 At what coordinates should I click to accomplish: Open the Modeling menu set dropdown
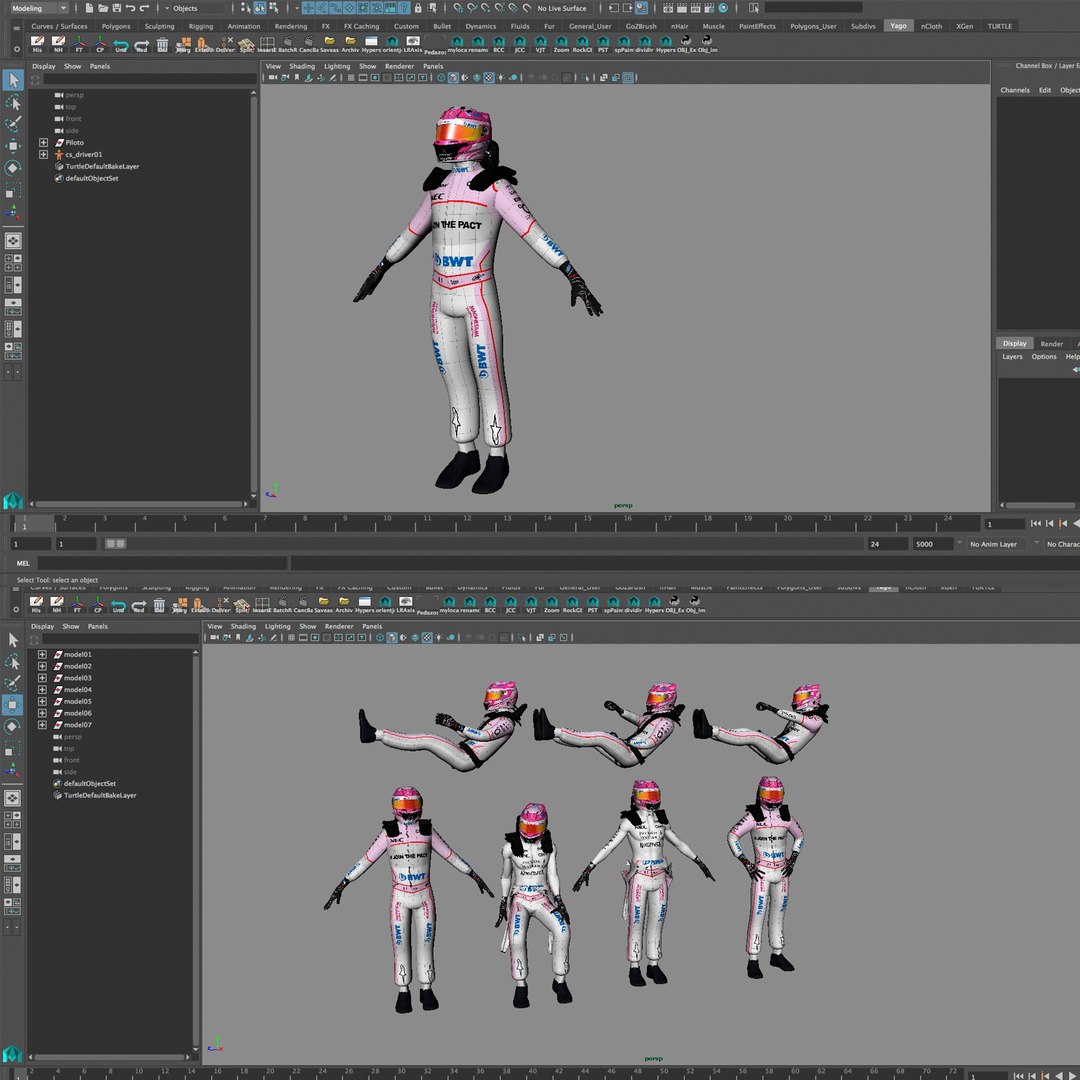click(39, 8)
